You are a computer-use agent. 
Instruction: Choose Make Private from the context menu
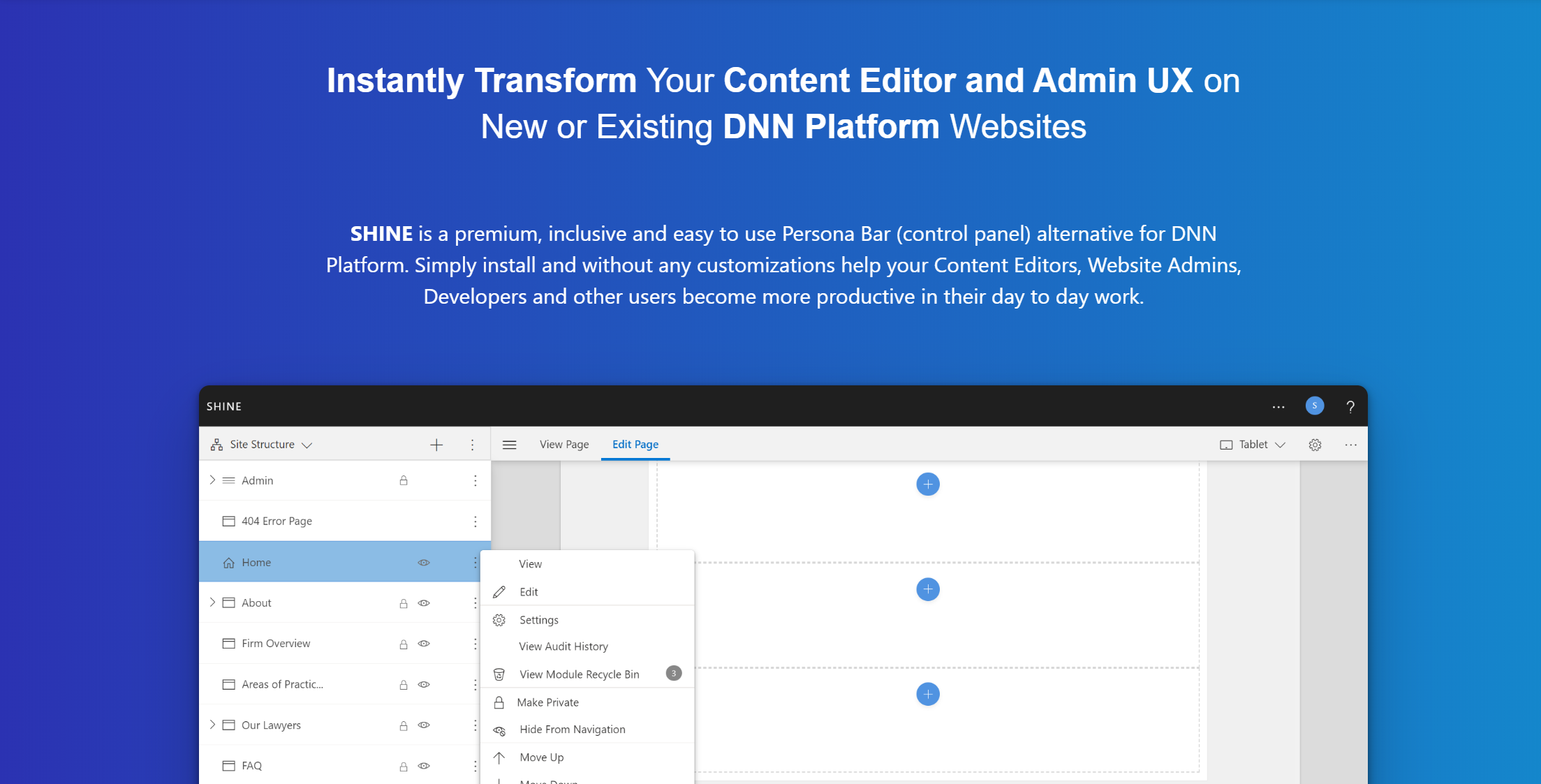(x=547, y=702)
